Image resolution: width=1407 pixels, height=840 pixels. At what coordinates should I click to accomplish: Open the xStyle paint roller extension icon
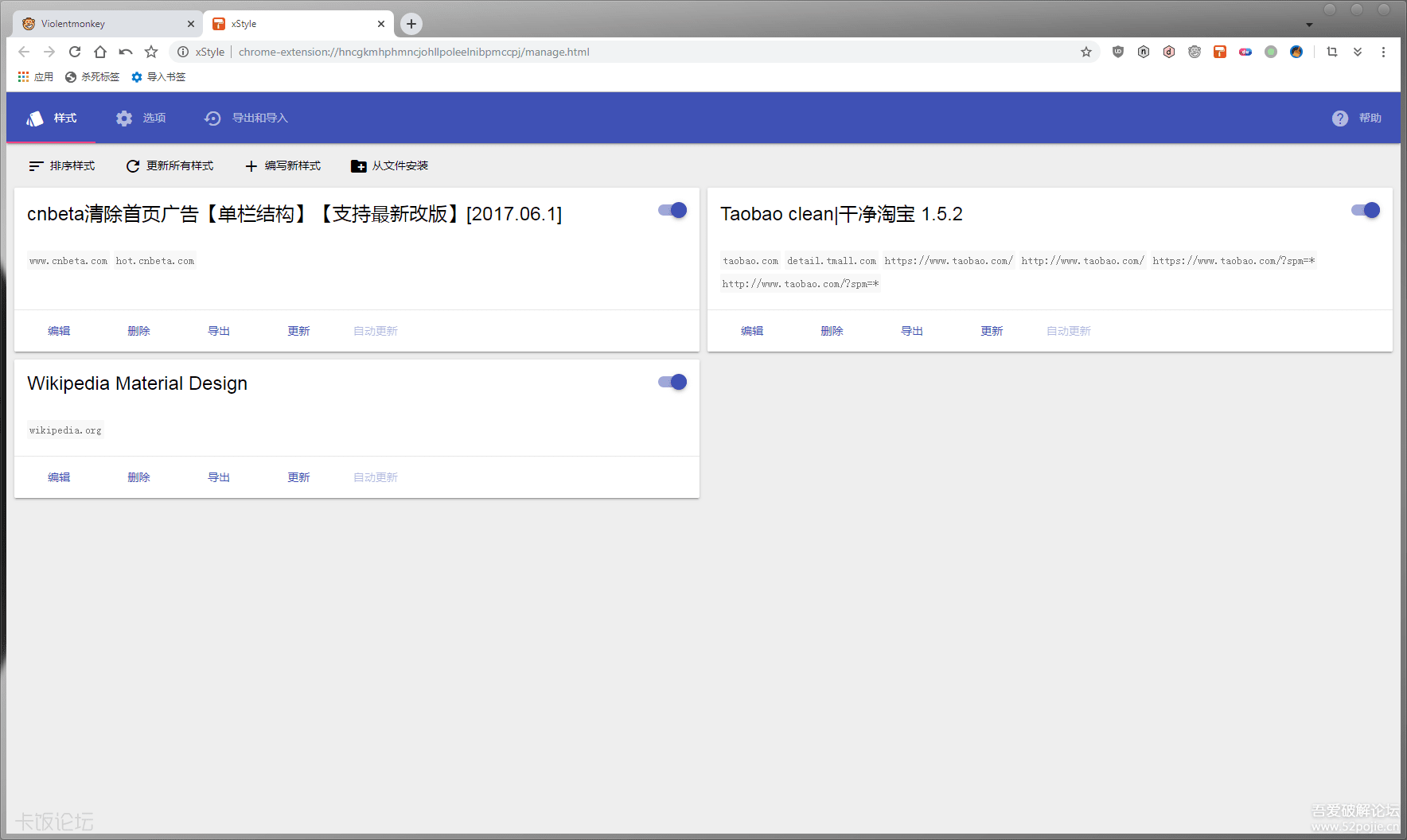(x=1220, y=52)
